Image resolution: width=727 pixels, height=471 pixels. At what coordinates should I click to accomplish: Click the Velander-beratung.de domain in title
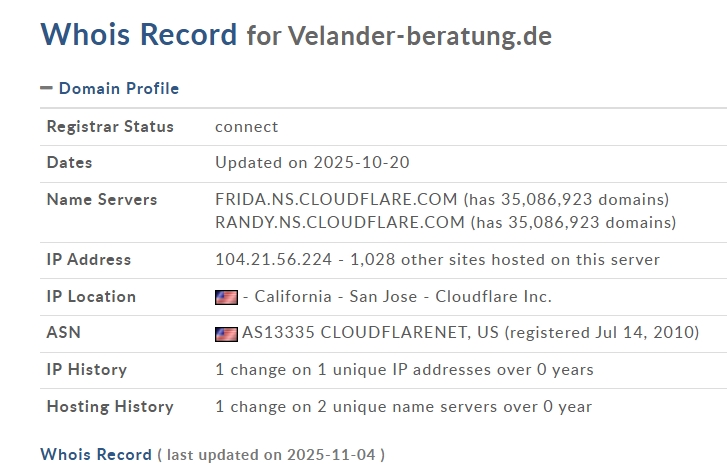pos(419,37)
